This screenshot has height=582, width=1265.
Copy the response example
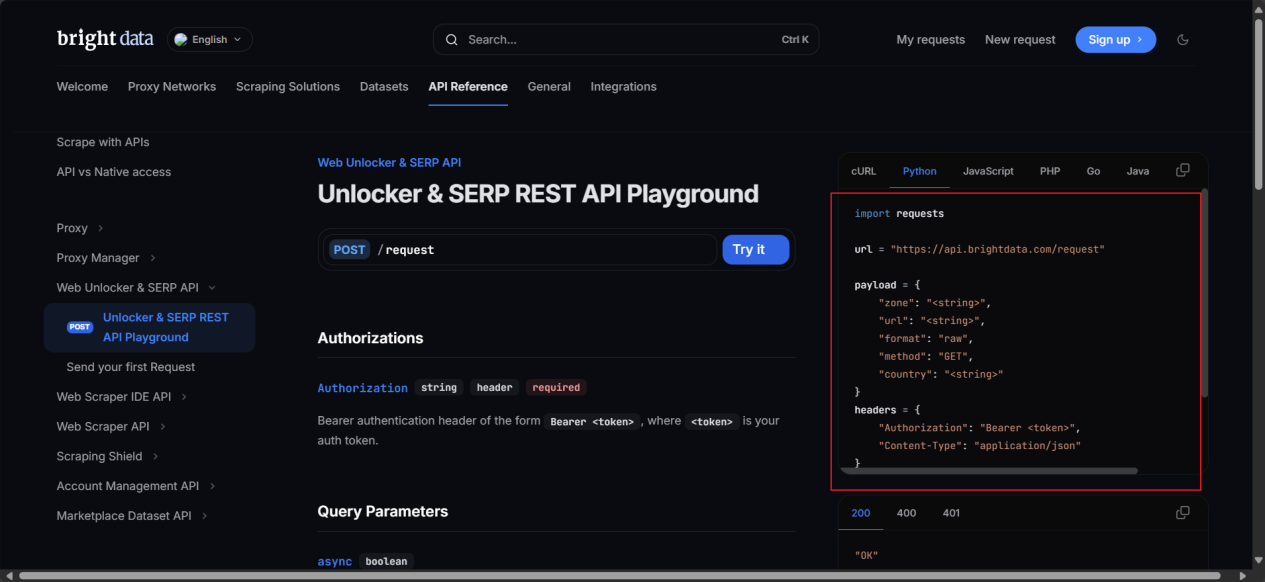[x=1183, y=513]
